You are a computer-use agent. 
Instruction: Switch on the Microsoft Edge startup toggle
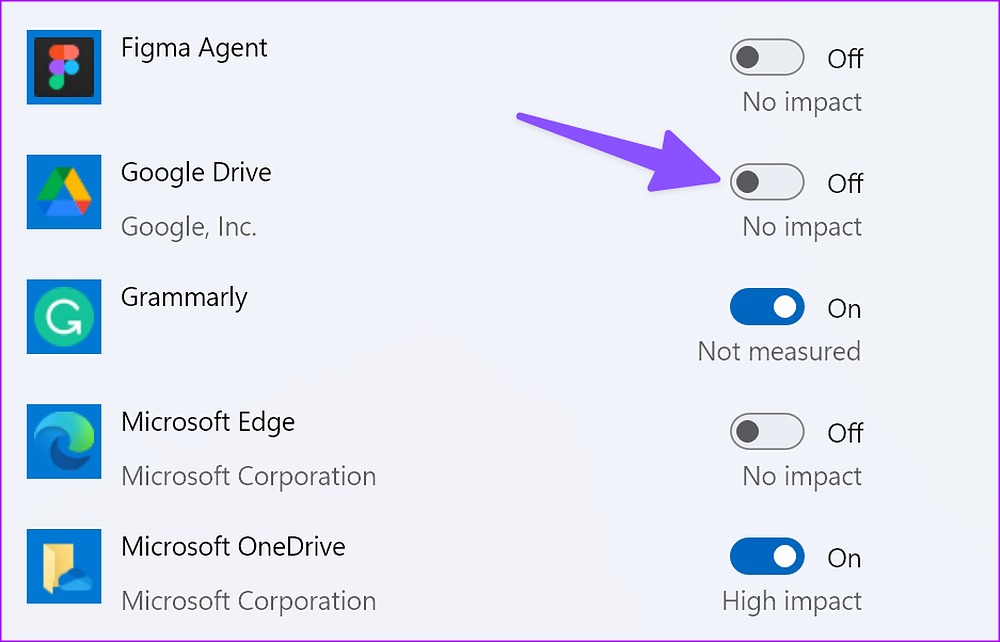(x=767, y=432)
